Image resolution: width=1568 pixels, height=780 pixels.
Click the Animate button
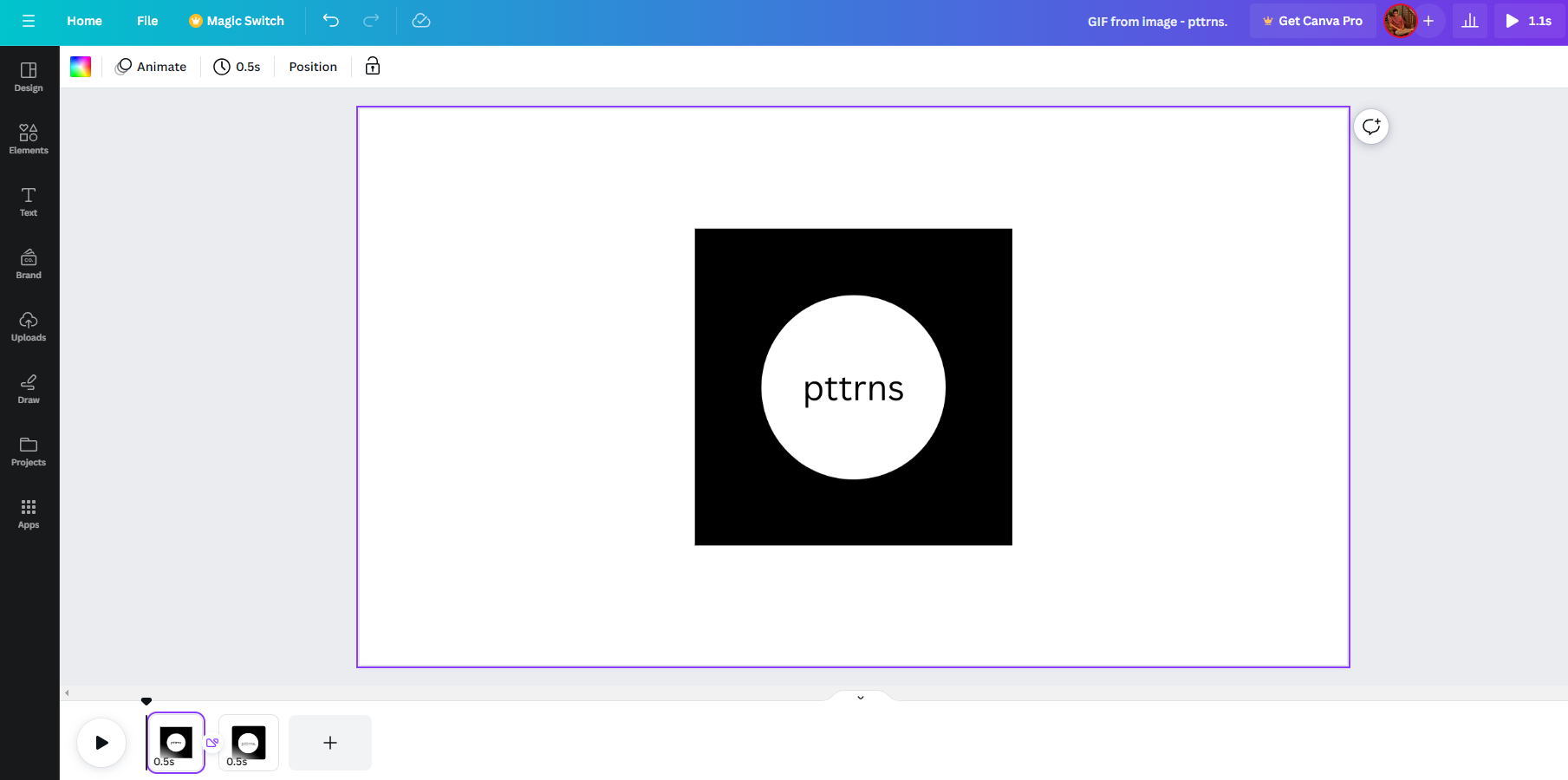click(151, 67)
